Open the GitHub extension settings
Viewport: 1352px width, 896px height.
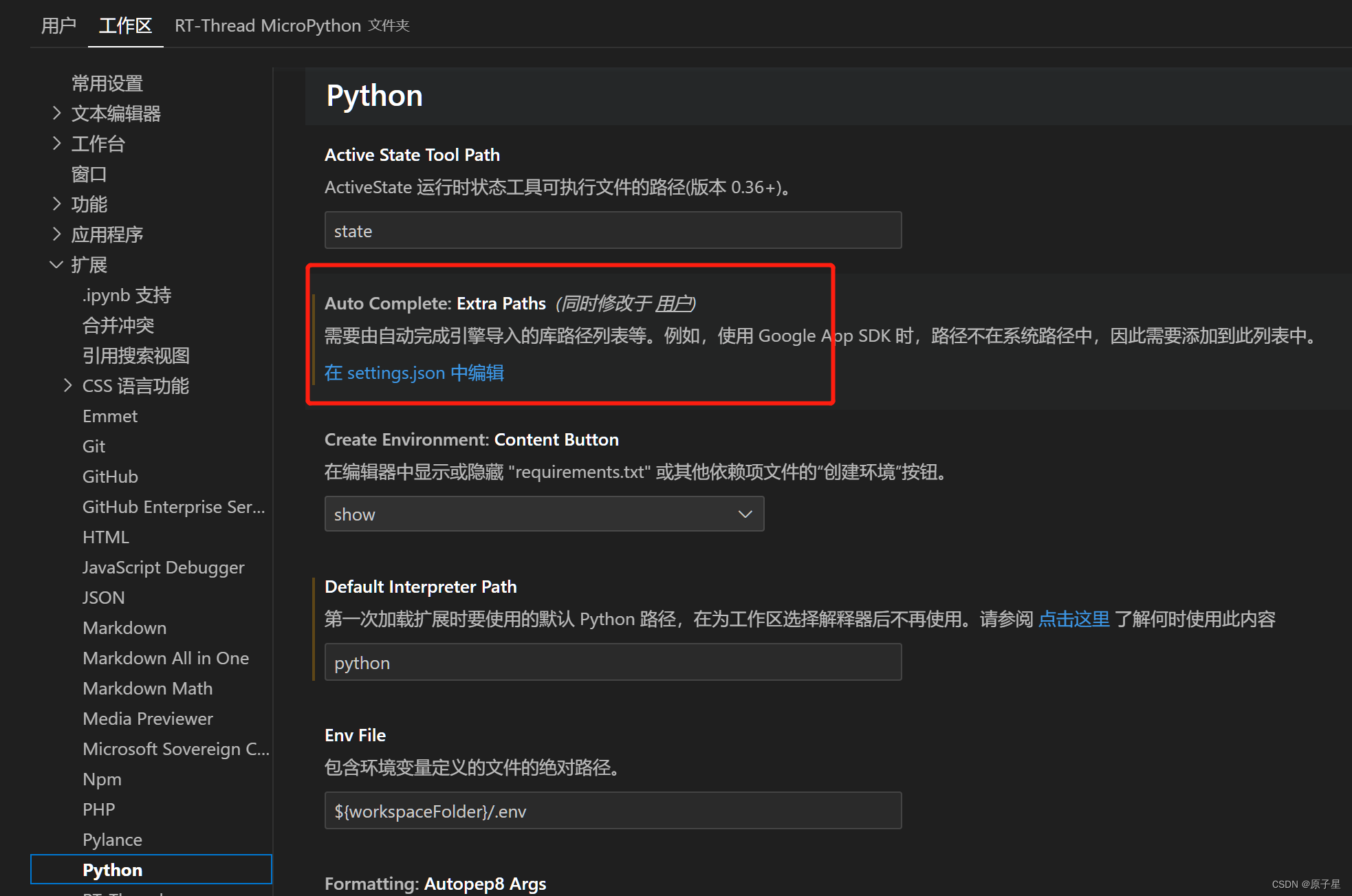(x=110, y=477)
